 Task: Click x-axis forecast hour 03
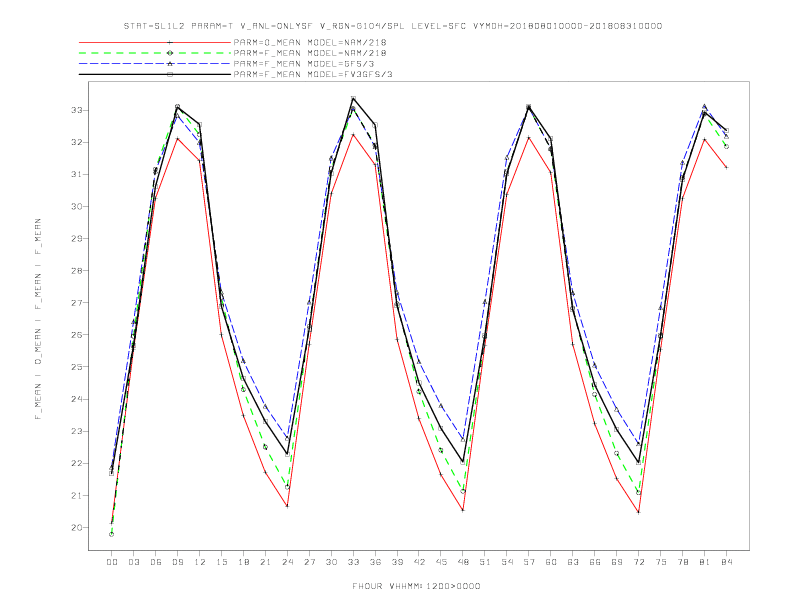133,562
